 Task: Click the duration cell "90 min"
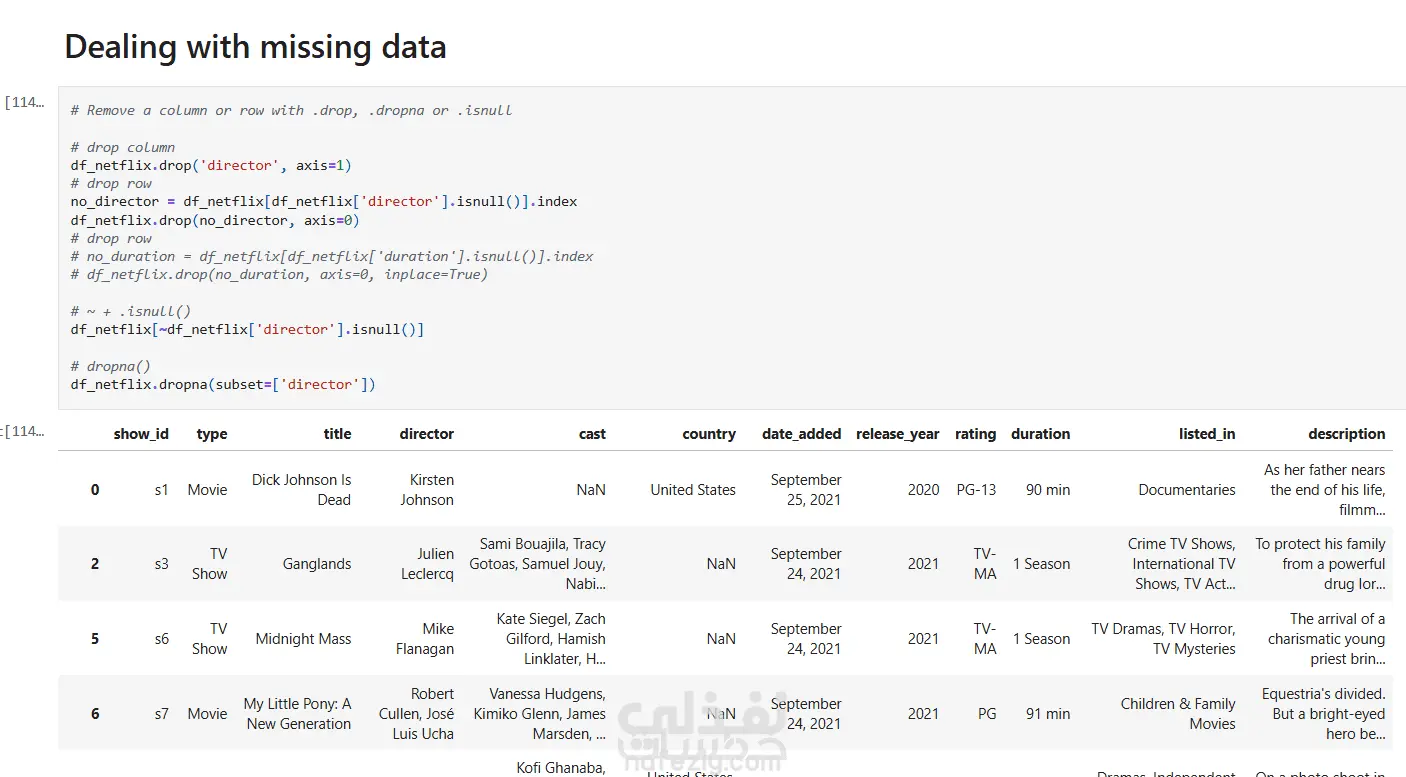(1048, 490)
